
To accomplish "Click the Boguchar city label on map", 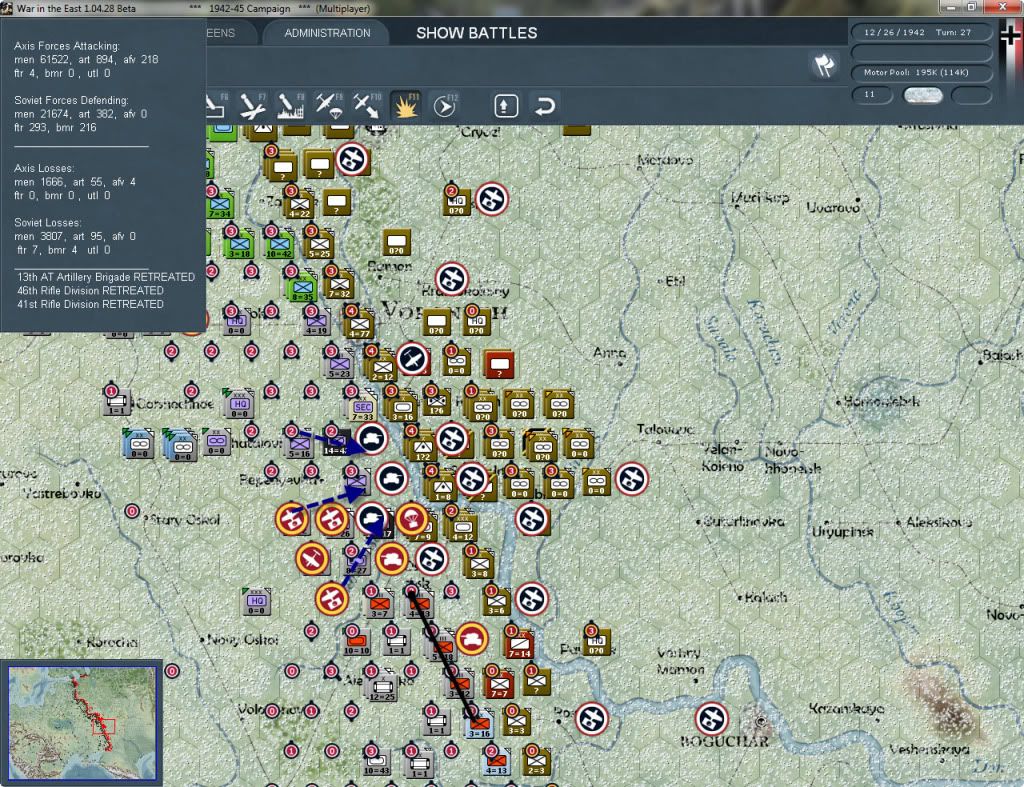I will tap(724, 741).
